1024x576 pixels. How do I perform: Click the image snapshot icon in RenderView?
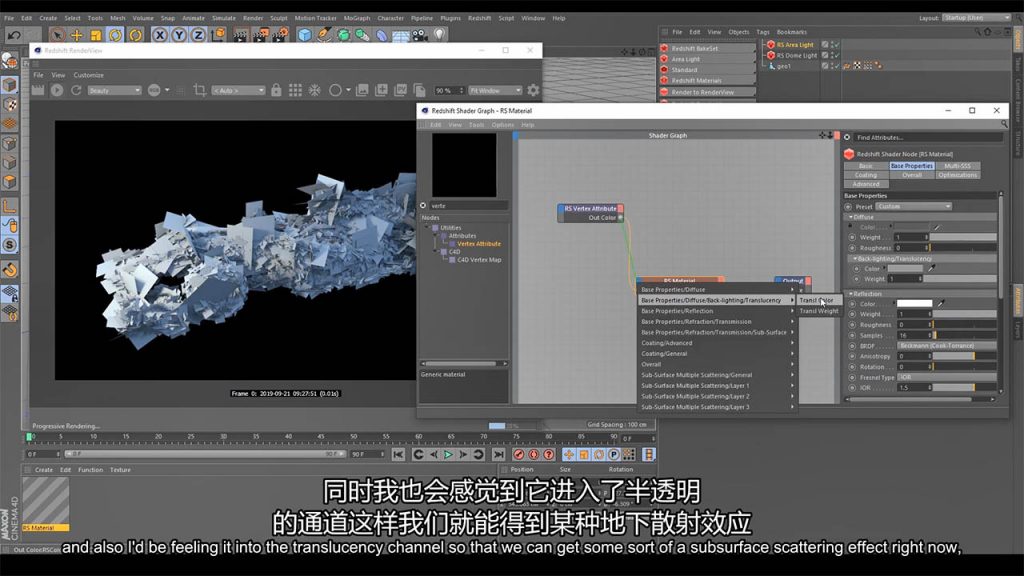tap(362, 90)
